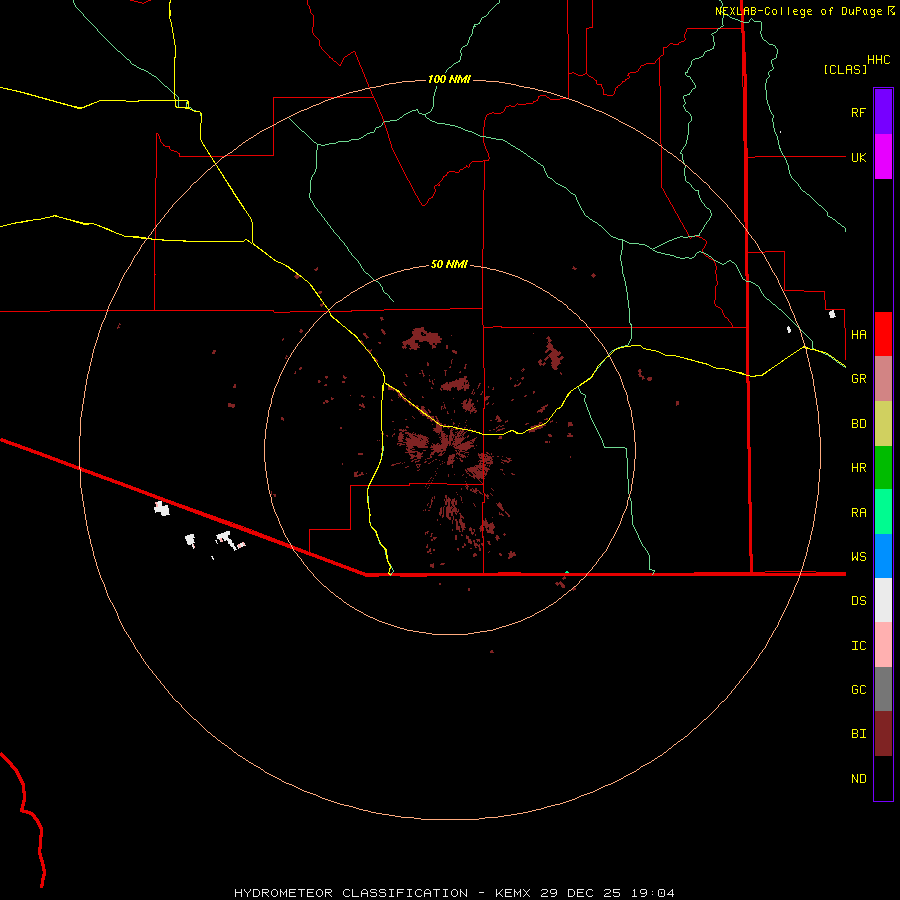Click the HA red legend swatch

[883, 334]
